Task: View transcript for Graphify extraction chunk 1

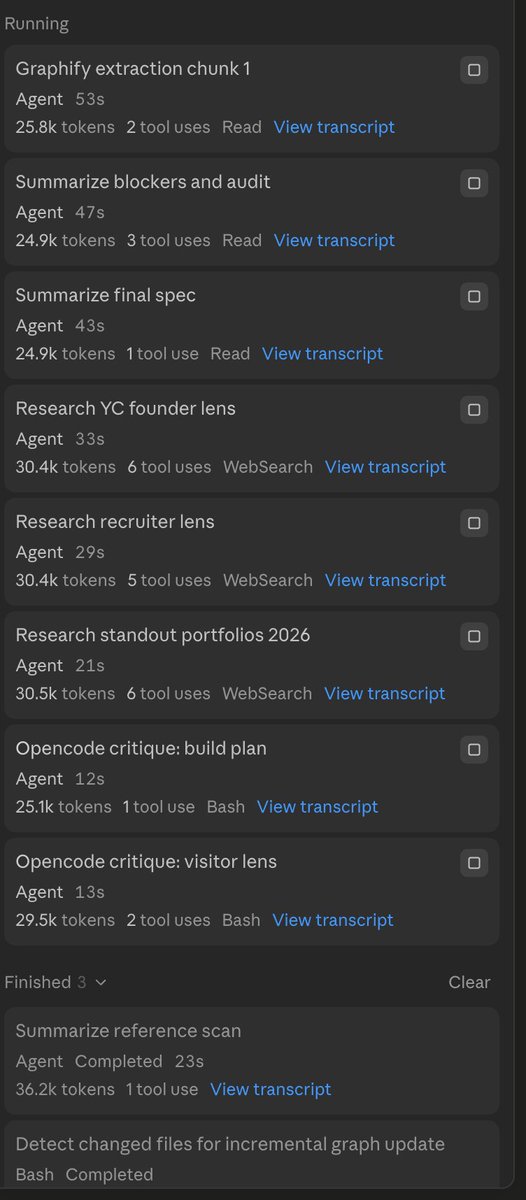Action: pos(334,127)
